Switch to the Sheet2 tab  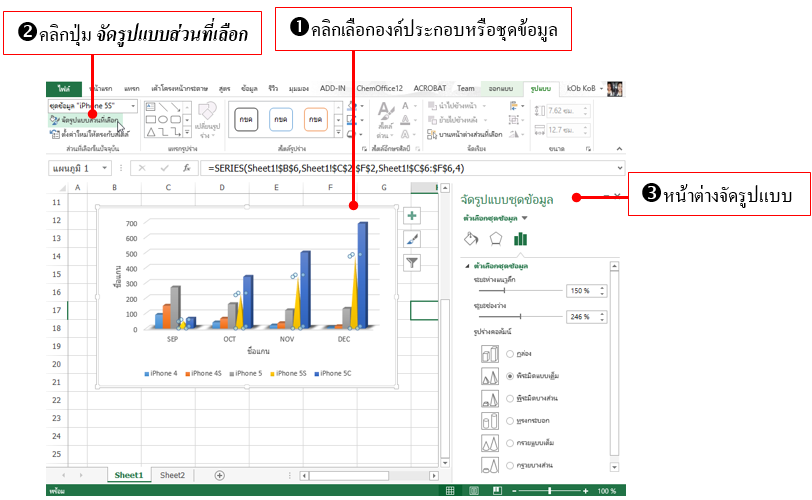[x=172, y=475]
